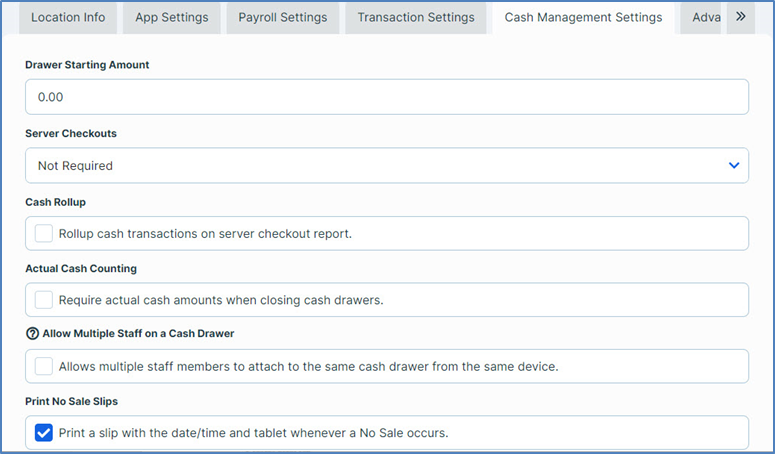
Task: Uncheck the Print No Sale Slips checkbox
Action: (44, 433)
